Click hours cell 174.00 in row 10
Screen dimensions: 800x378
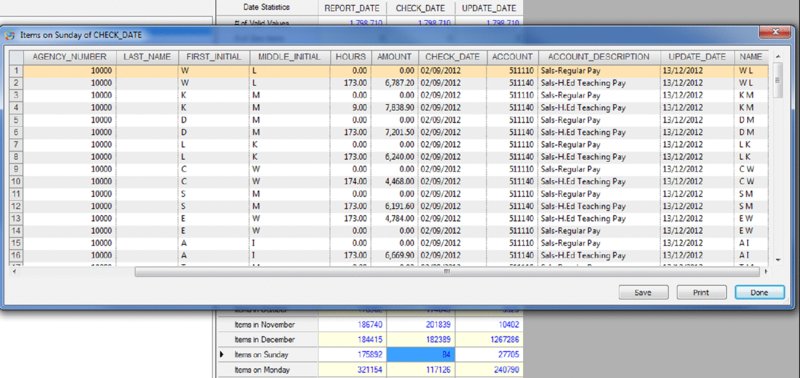(351, 181)
